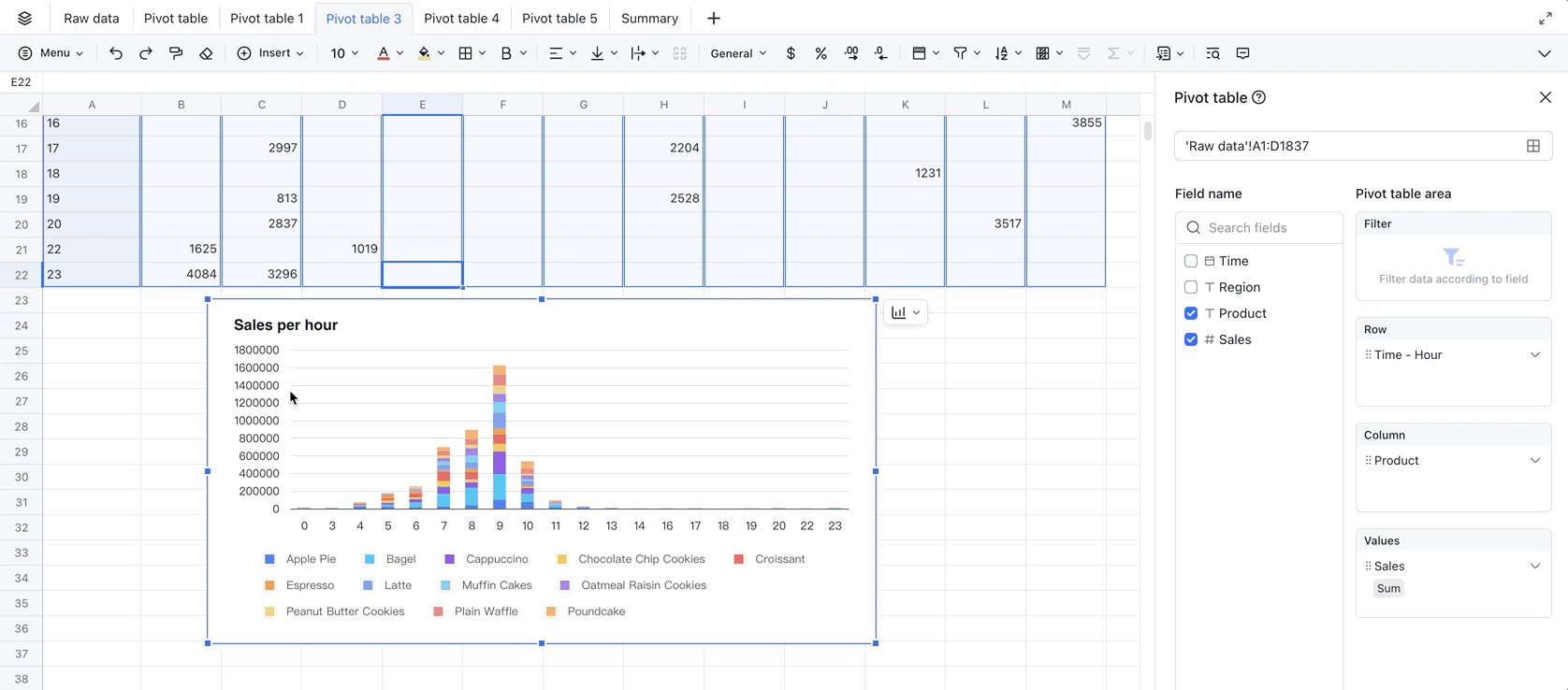Uncheck the Product field checkbox
This screenshot has height=690, width=1568.
[x=1191, y=313]
